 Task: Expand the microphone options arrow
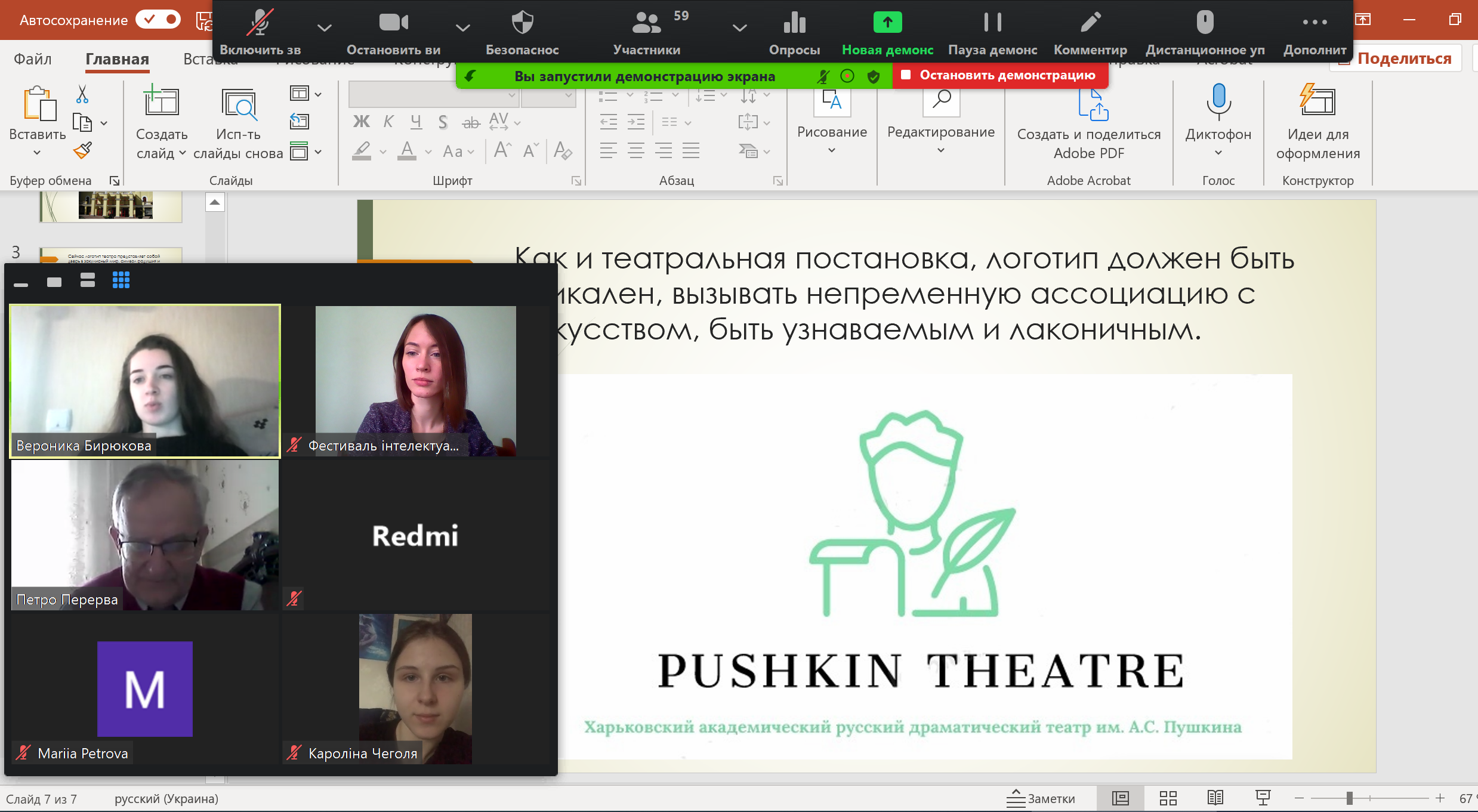324,27
